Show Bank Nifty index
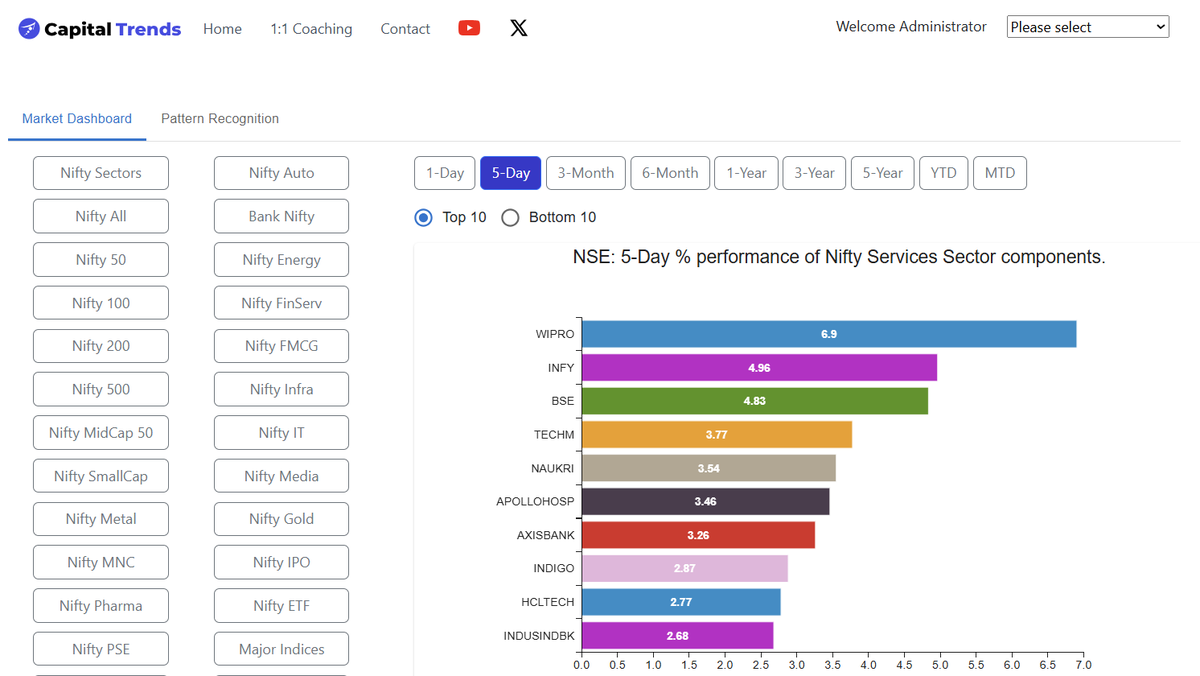The image size is (1200, 676). point(281,216)
